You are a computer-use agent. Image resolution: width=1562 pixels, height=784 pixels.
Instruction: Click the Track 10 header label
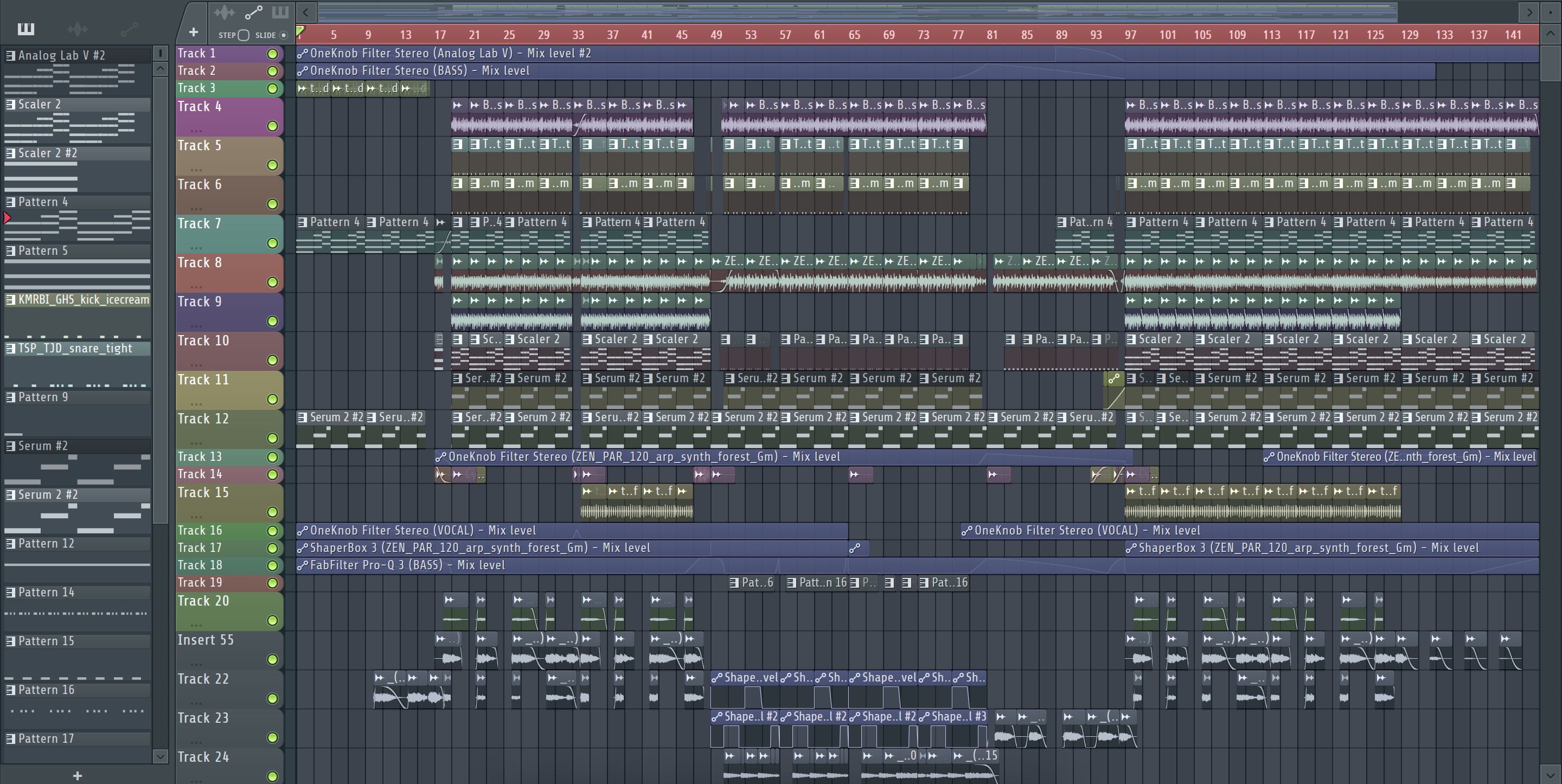click(203, 341)
